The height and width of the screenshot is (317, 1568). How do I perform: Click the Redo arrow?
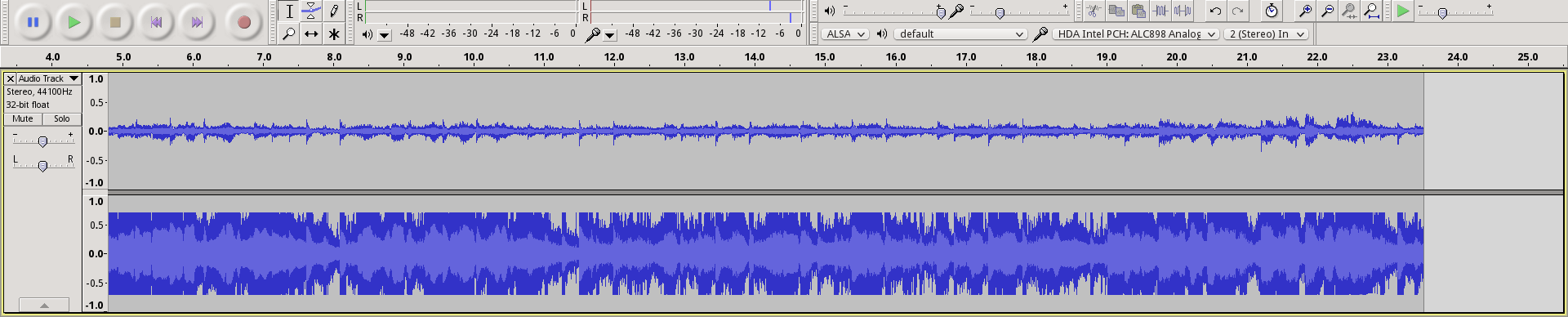(1237, 11)
